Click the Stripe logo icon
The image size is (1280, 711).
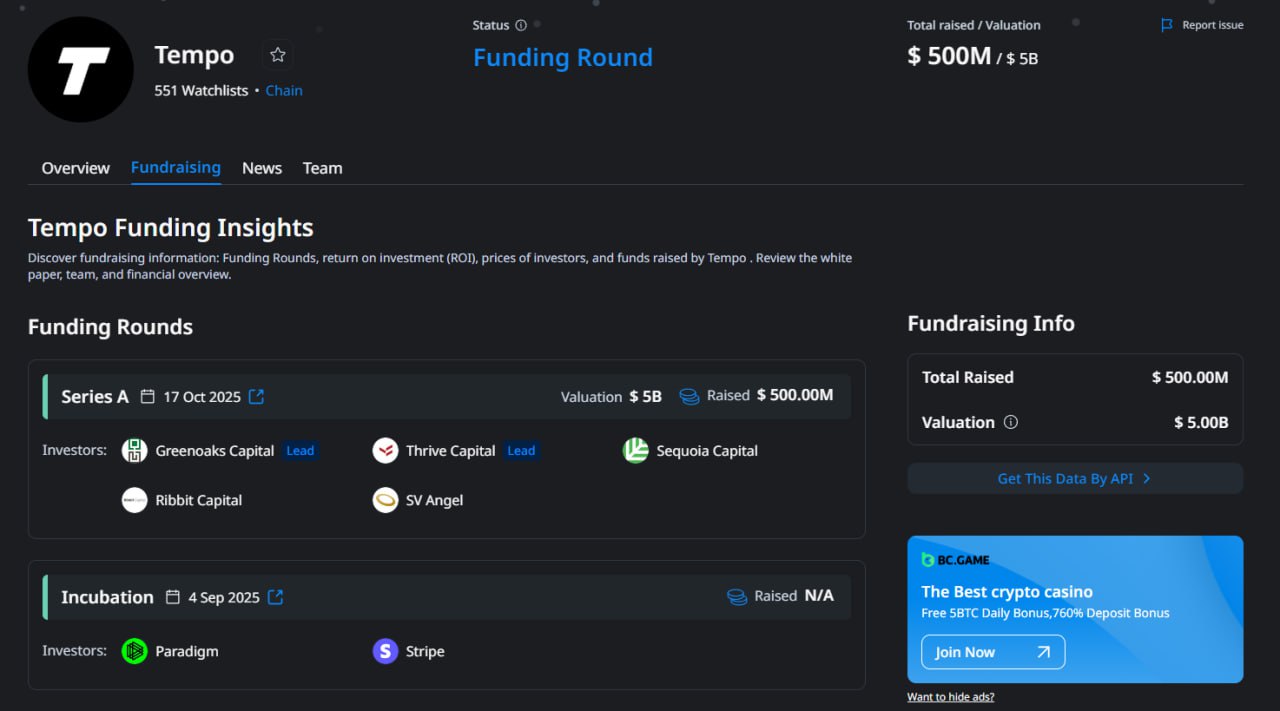point(385,651)
